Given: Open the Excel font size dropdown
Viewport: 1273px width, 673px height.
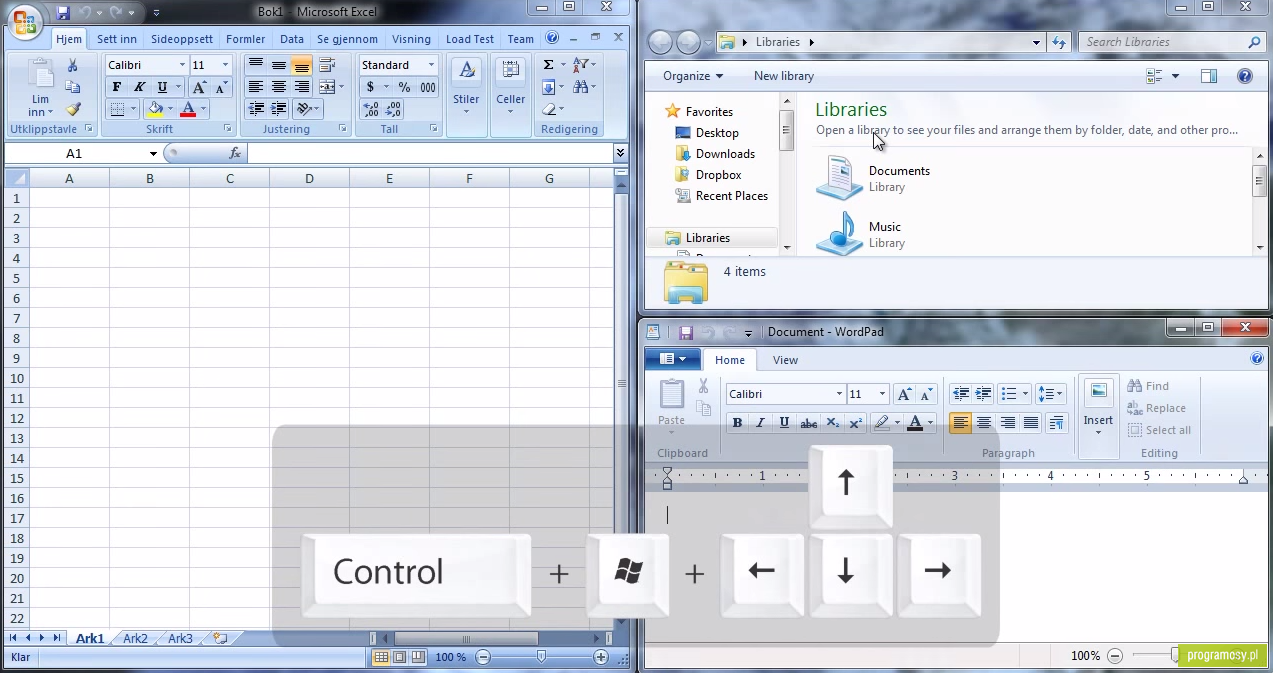Looking at the screenshot, I should 225,65.
